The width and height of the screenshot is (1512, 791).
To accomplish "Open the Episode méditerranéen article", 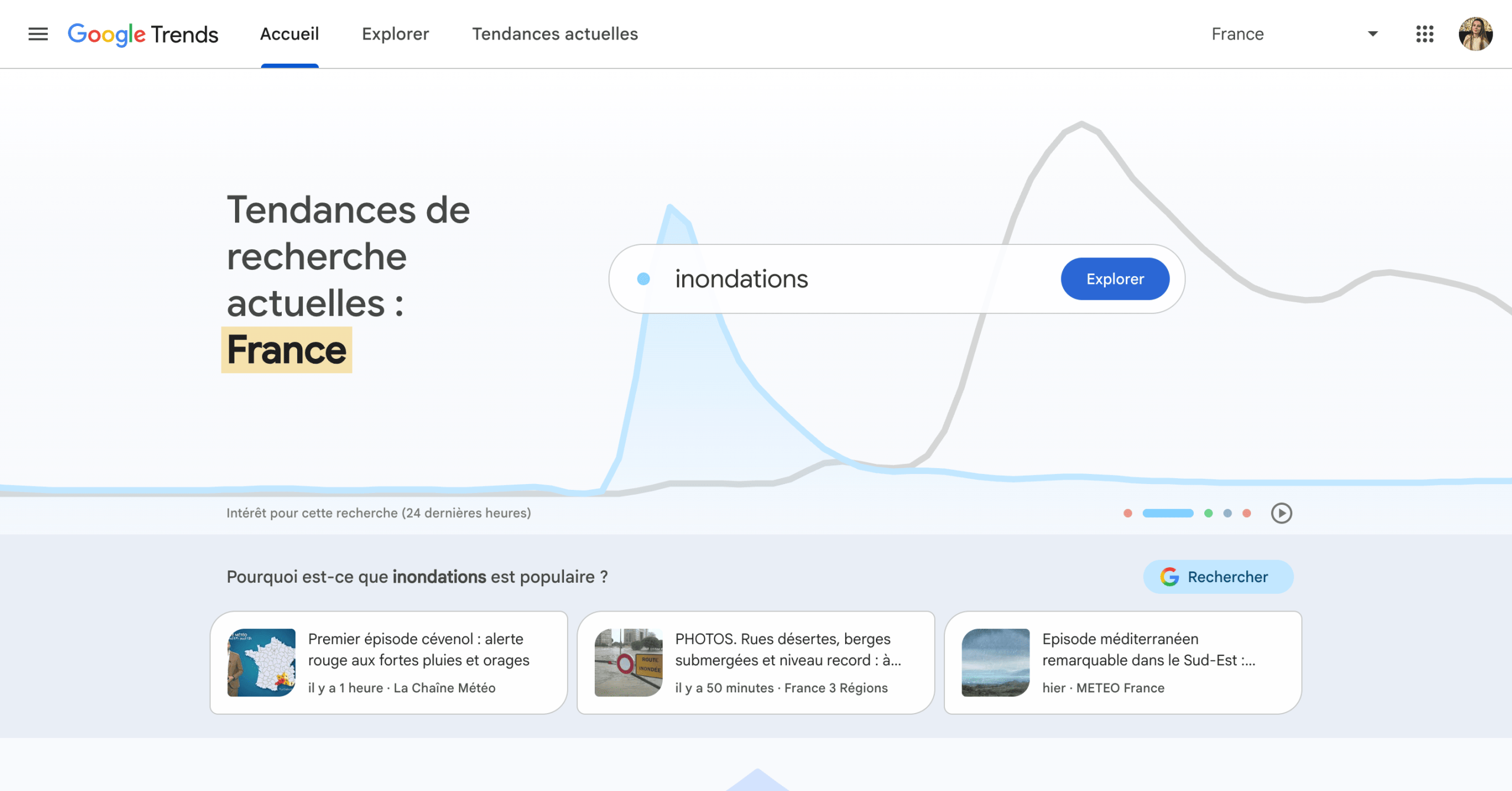I will point(1123,662).
